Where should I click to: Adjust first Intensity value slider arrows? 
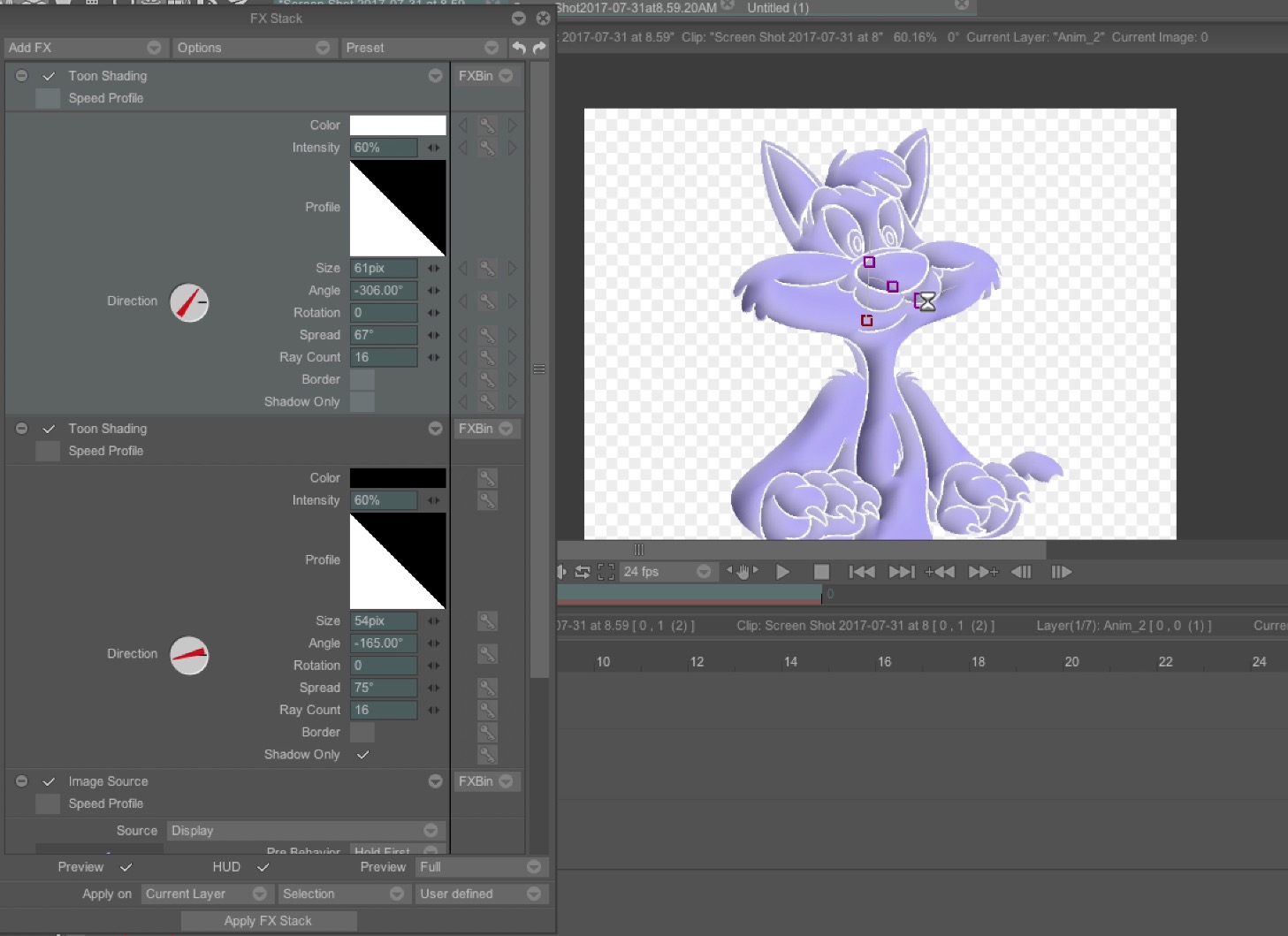click(x=433, y=148)
